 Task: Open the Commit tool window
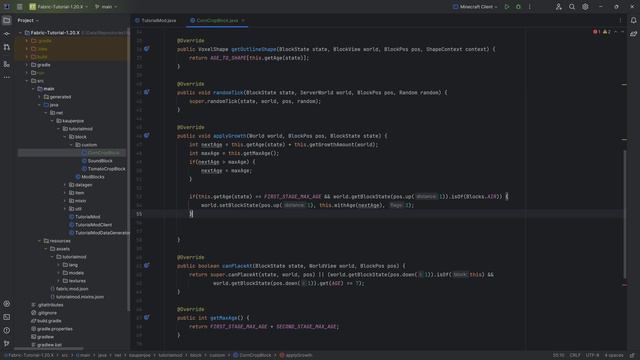pyautogui.click(x=7, y=34)
